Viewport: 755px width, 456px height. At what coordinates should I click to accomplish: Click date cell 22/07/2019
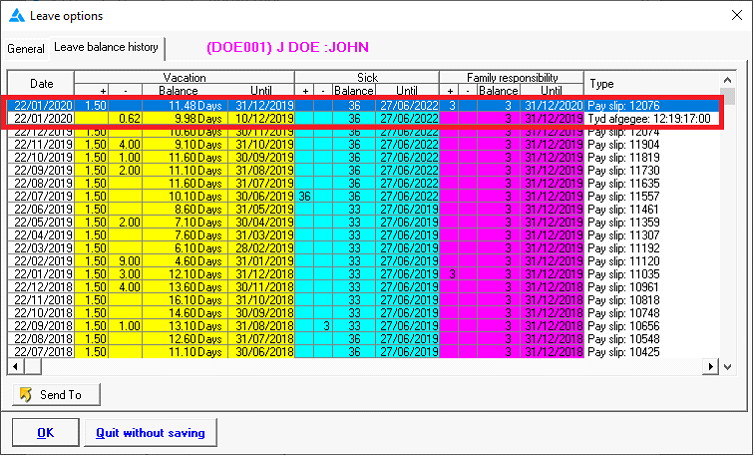[x=41, y=196]
